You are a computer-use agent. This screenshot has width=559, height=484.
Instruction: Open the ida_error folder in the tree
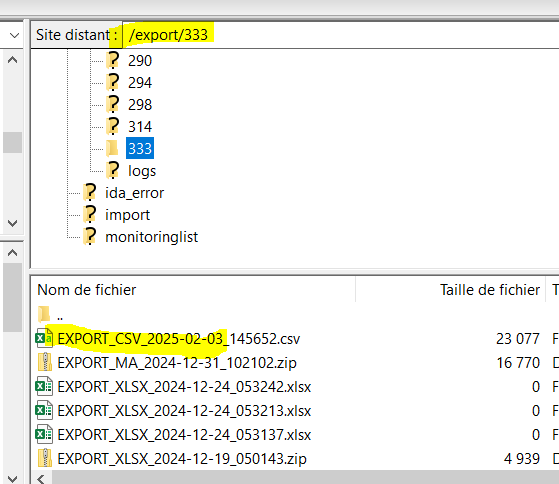[x=134, y=193]
